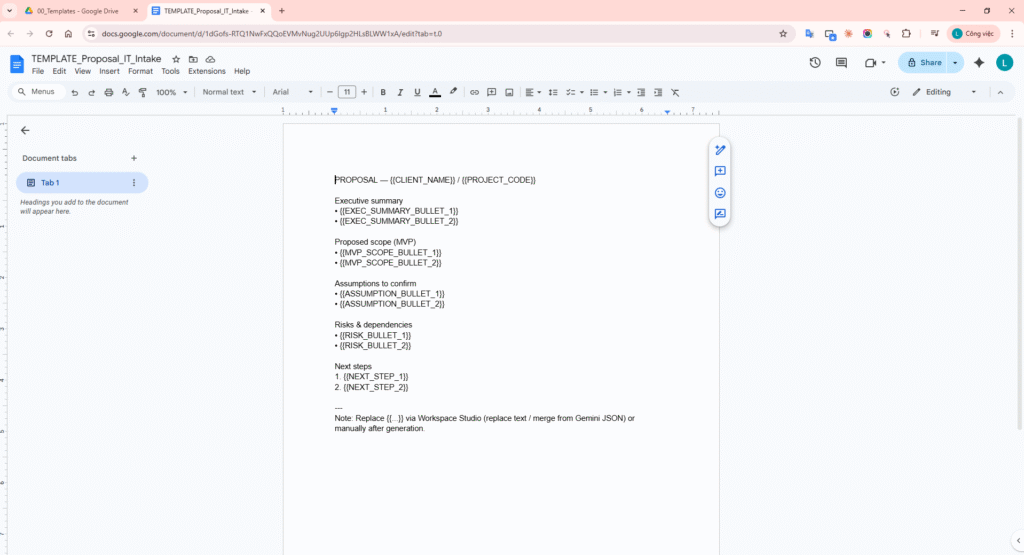Clear formatting with the toolbar icon
This screenshot has width=1024, height=555.
pos(675,92)
